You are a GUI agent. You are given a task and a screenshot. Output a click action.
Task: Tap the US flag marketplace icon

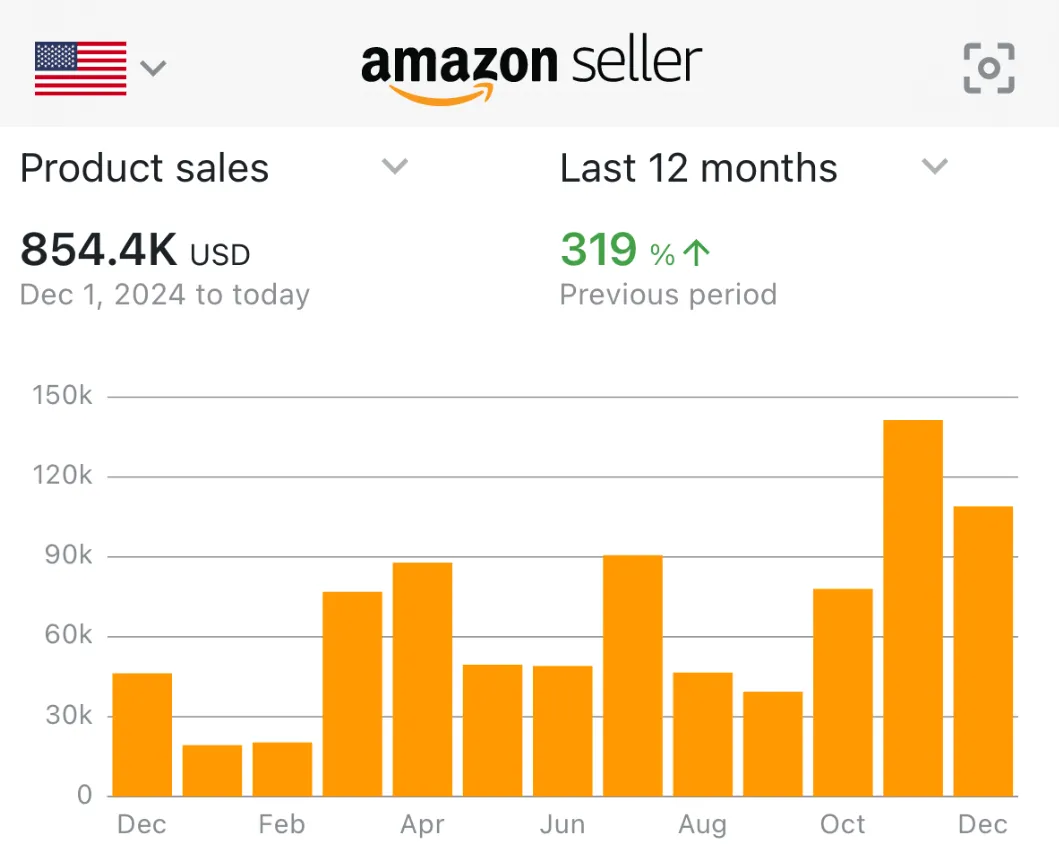81,68
